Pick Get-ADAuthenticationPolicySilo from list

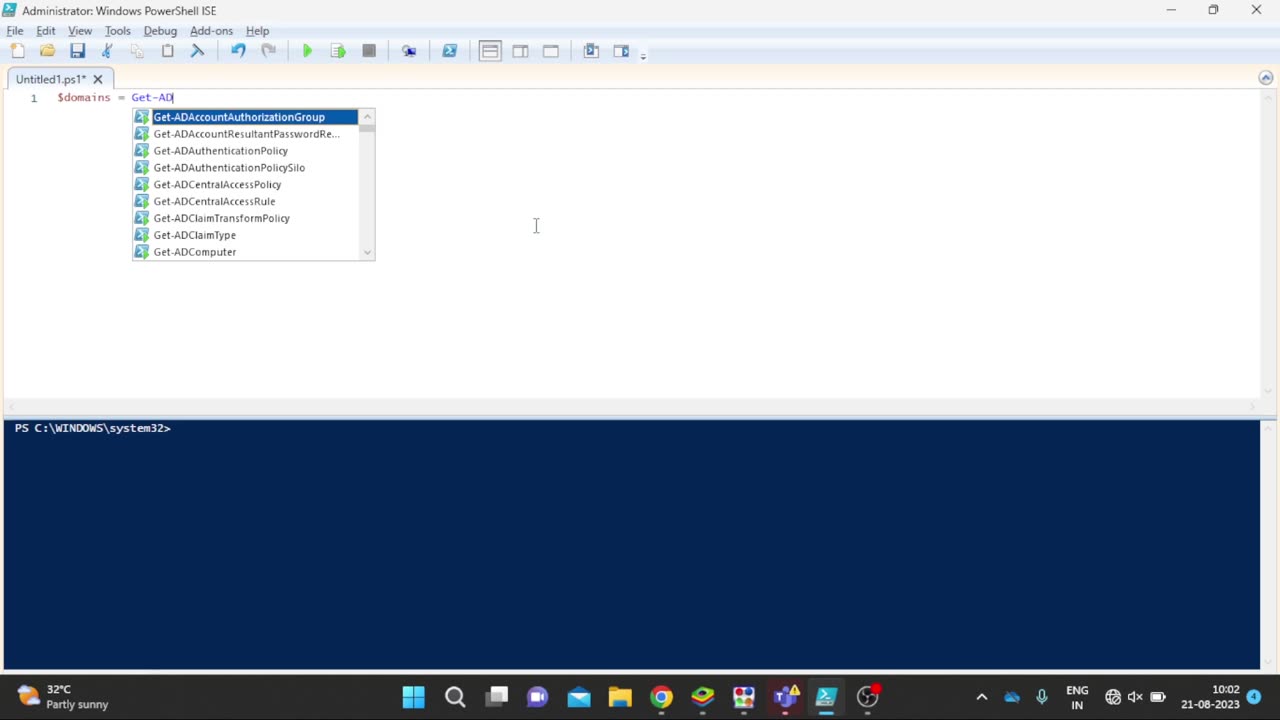[246, 168]
